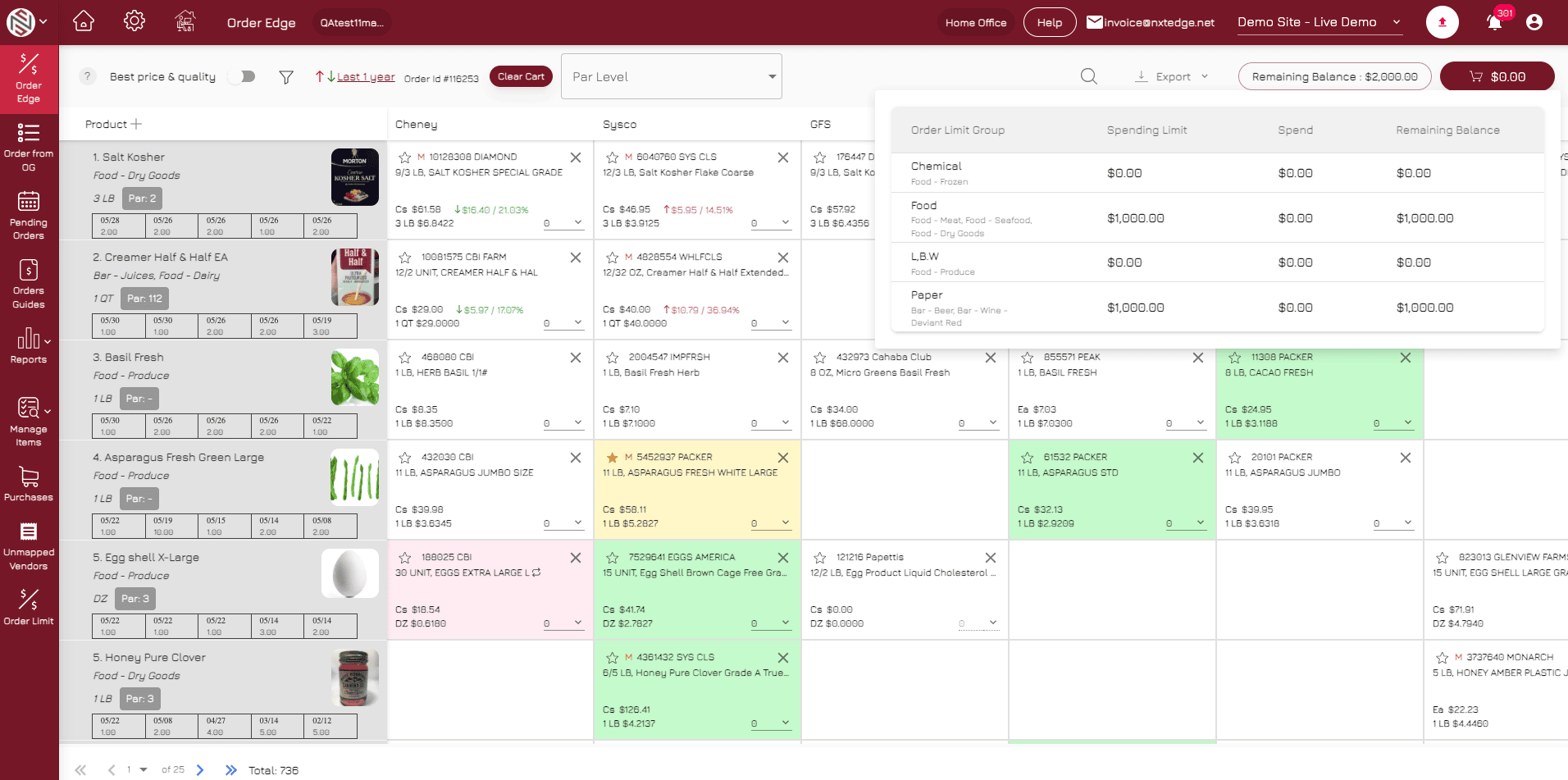The height and width of the screenshot is (780, 1568).
Task: Open Order Limit in sidebar
Action: tap(29, 607)
